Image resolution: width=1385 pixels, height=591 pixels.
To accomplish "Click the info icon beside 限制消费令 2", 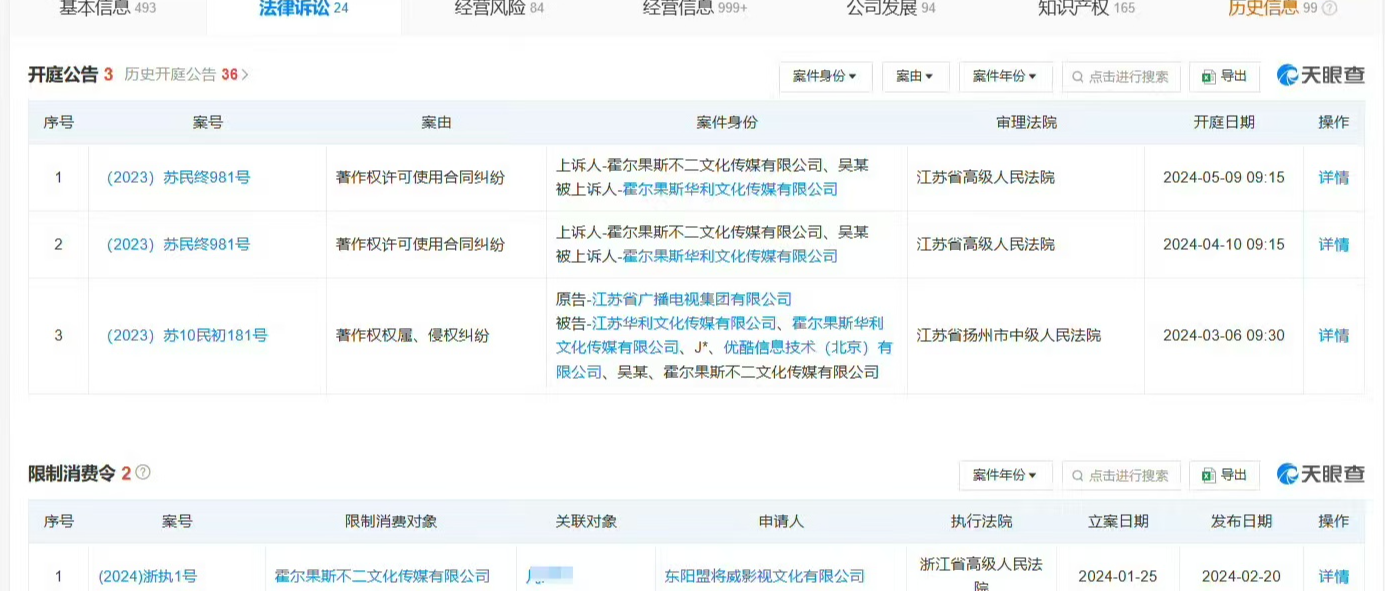I will (x=143, y=472).
